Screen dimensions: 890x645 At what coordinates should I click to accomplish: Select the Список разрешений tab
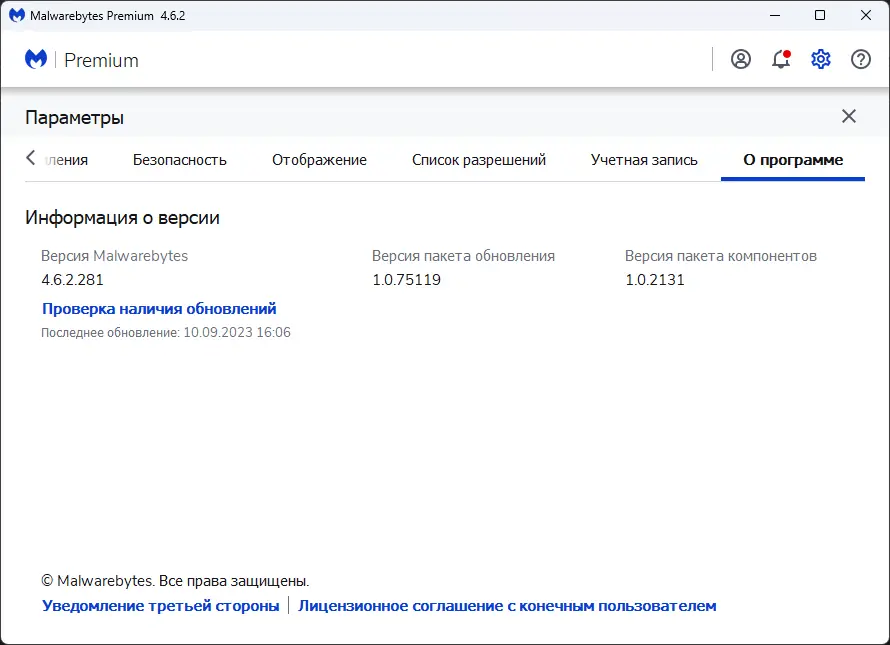pos(479,160)
